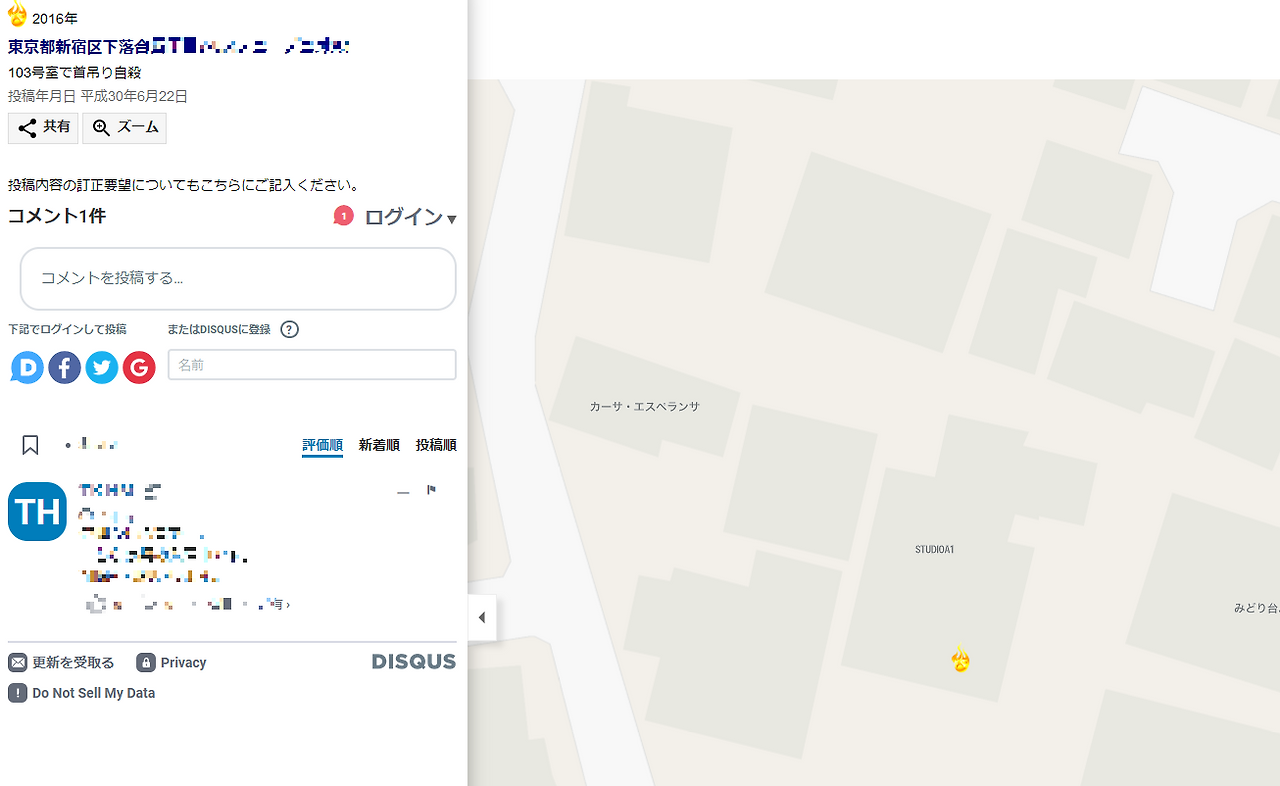Image resolution: width=1280 pixels, height=786 pixels.
Task: Click the ズーム zoom button
Action: tap(124, 127)
